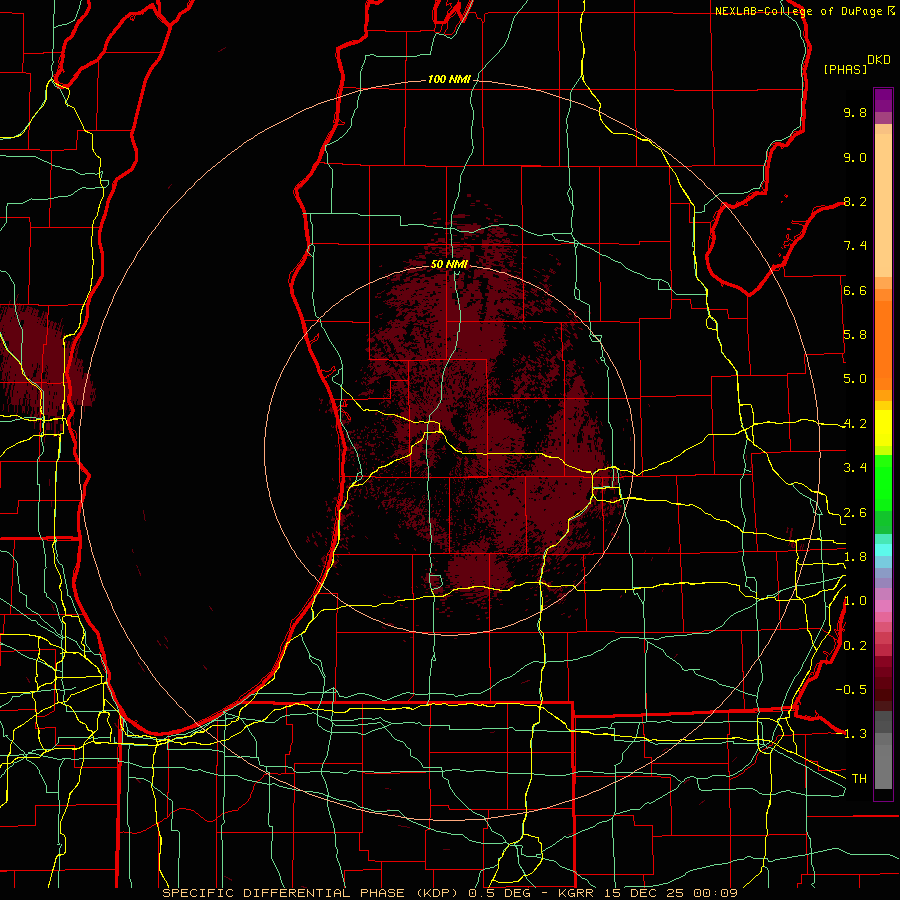The width and height of the screenshot is (900, 900).
Task: Click the 0.2 value on the scale
Action: pos(855,646)
